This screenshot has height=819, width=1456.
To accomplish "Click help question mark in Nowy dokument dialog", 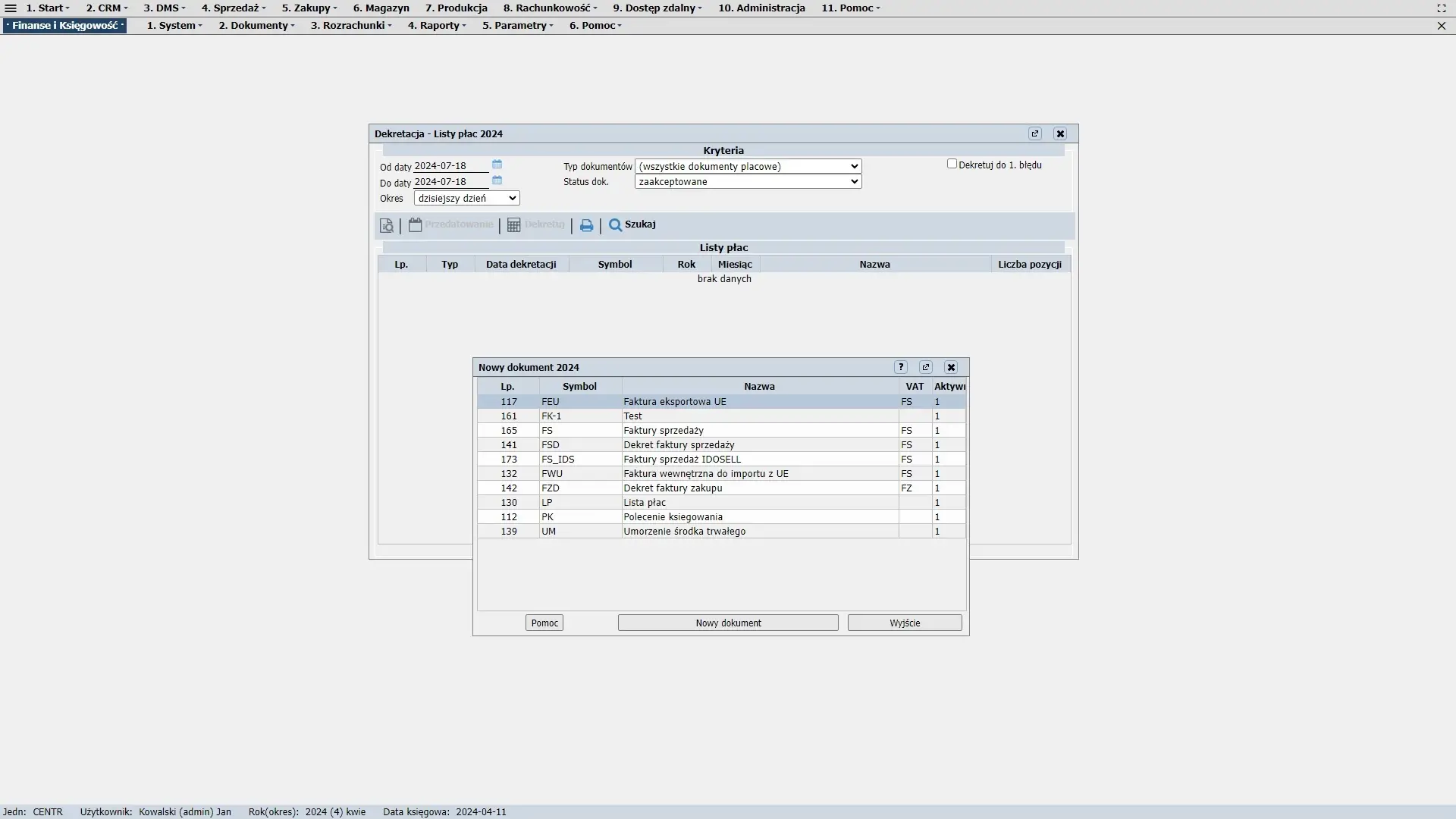I will point(901,367).
